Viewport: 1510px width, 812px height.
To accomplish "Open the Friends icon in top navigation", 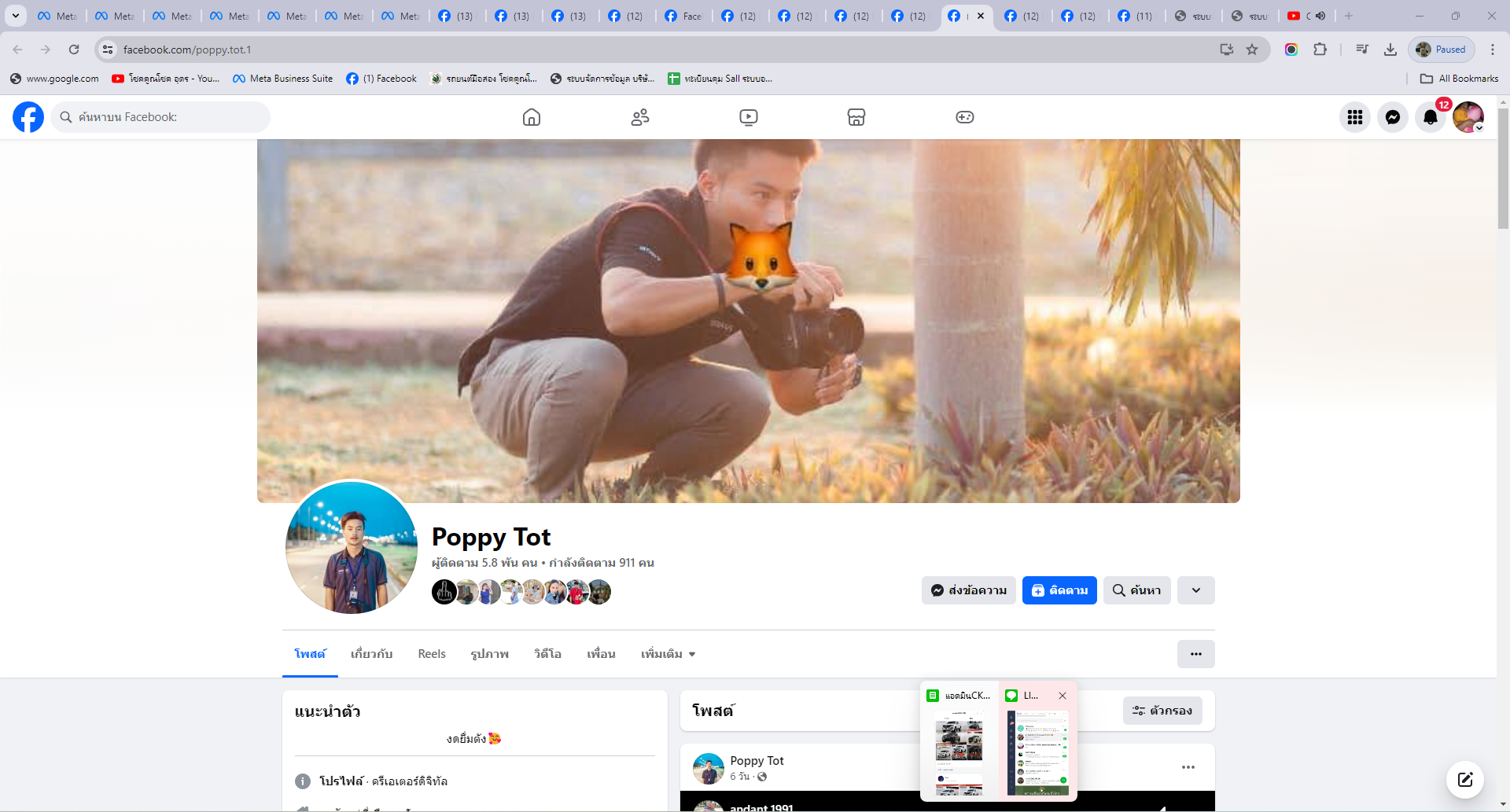I will (640, 117).
